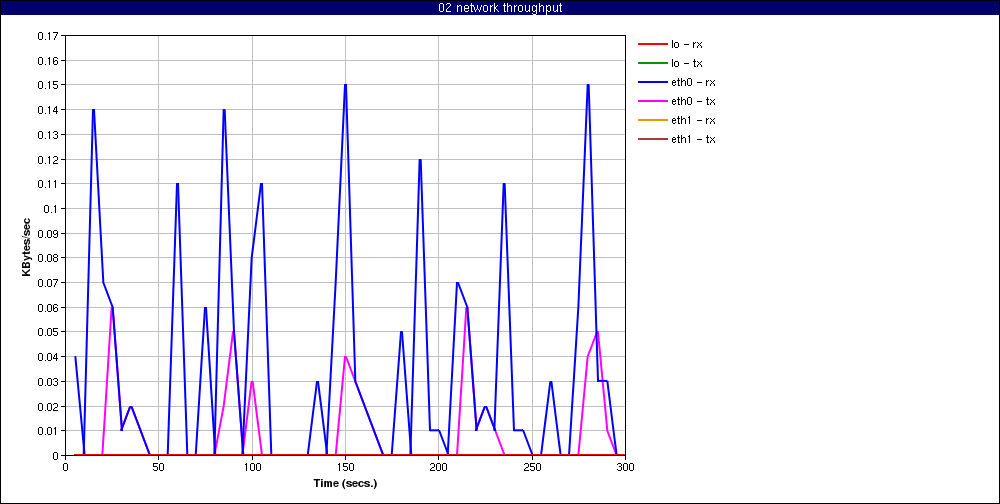Viewport: 1000px width, 504px height.
Task: Click the 100 x-axis tick label
Action: pos(252,466)
